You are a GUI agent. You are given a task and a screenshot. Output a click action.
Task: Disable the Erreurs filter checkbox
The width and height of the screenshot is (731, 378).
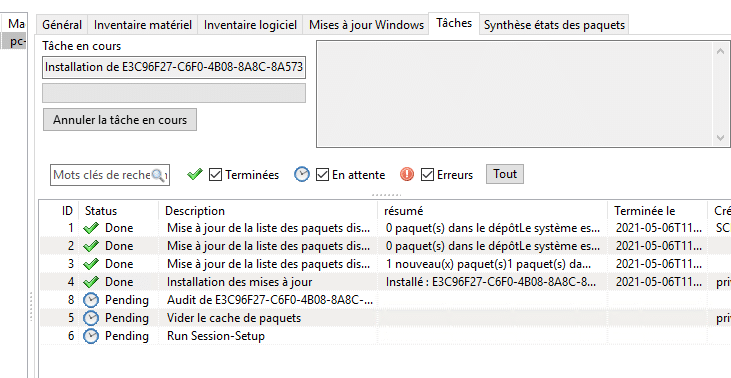coord(428,175)
